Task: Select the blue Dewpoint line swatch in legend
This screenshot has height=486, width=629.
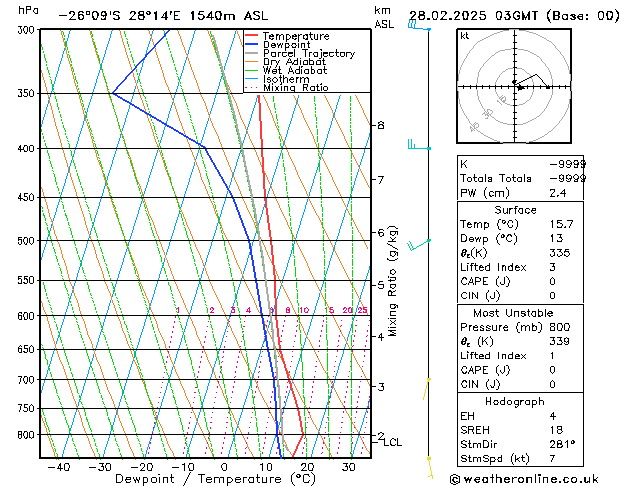Action: click(x=251, y=45)
